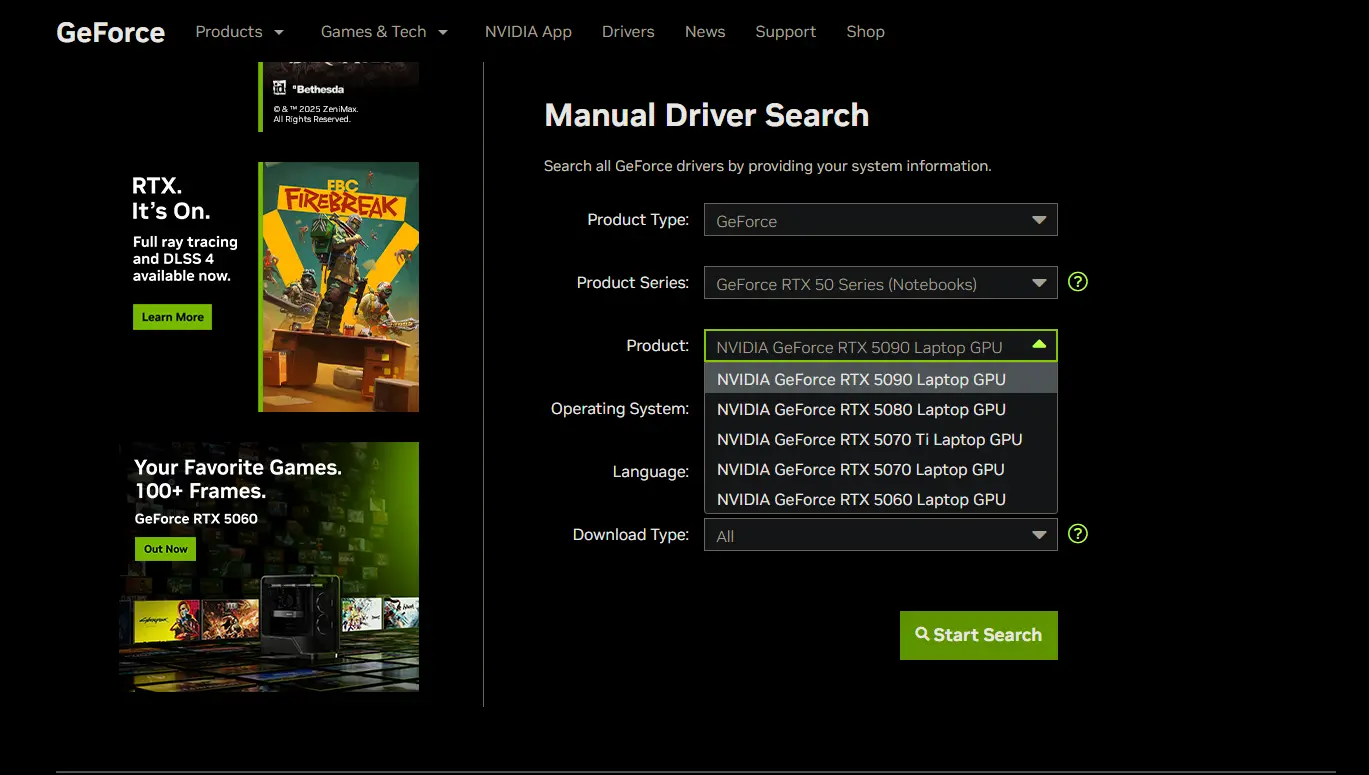Open the Drivers page
This screenshot has height=775, width=1369.
click(x=628, y=32)
